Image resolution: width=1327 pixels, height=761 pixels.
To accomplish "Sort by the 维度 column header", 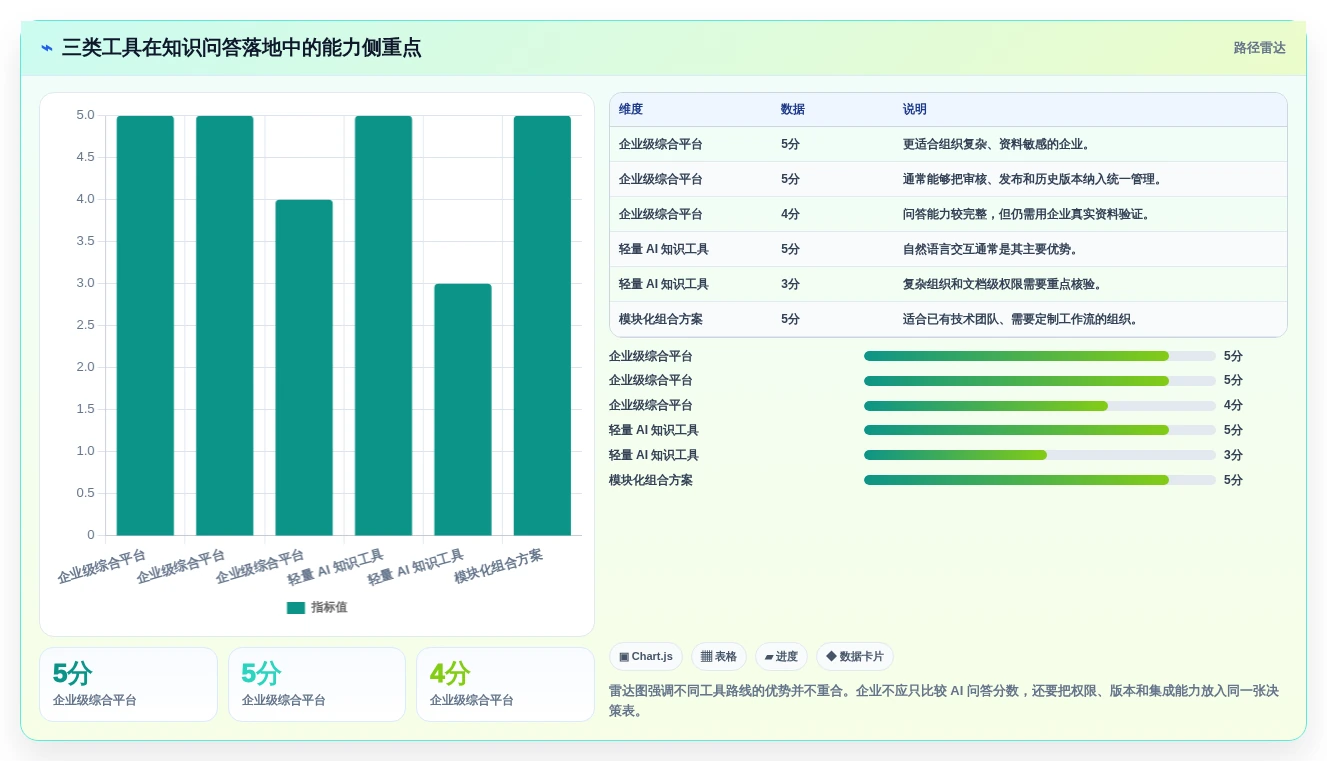I will coord(631,110).
